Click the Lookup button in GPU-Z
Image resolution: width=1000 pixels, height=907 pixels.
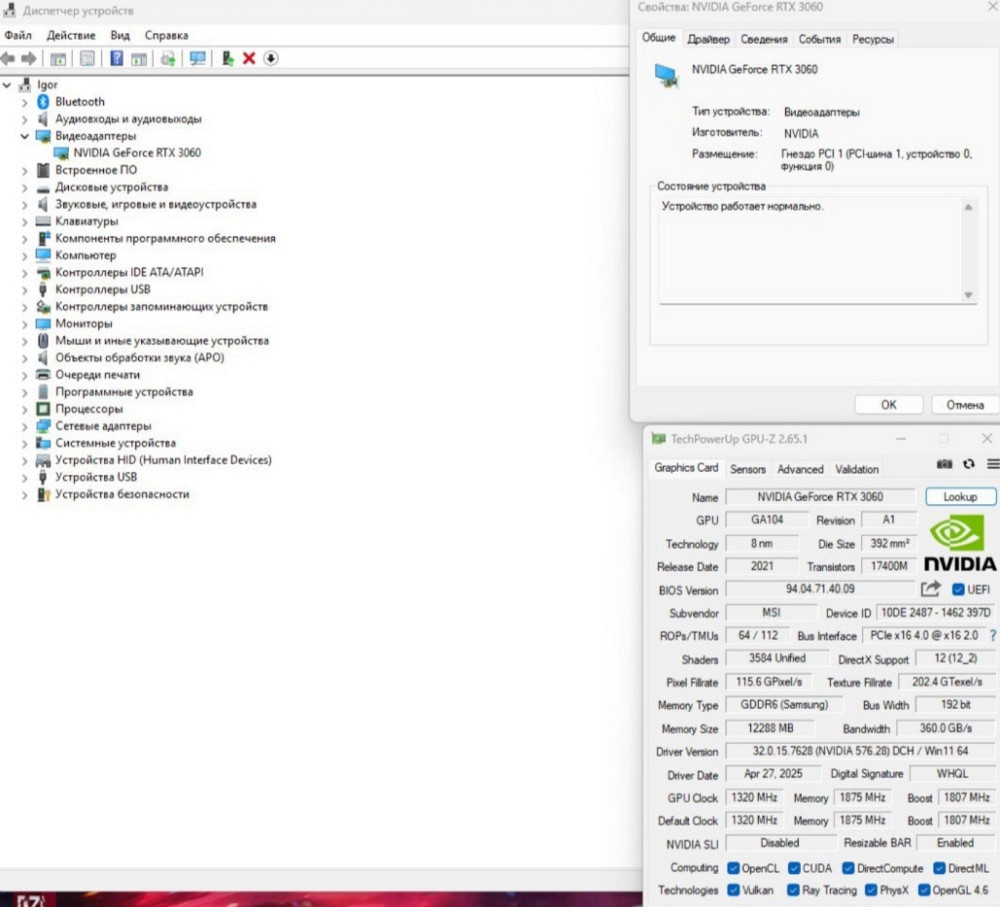960,497
